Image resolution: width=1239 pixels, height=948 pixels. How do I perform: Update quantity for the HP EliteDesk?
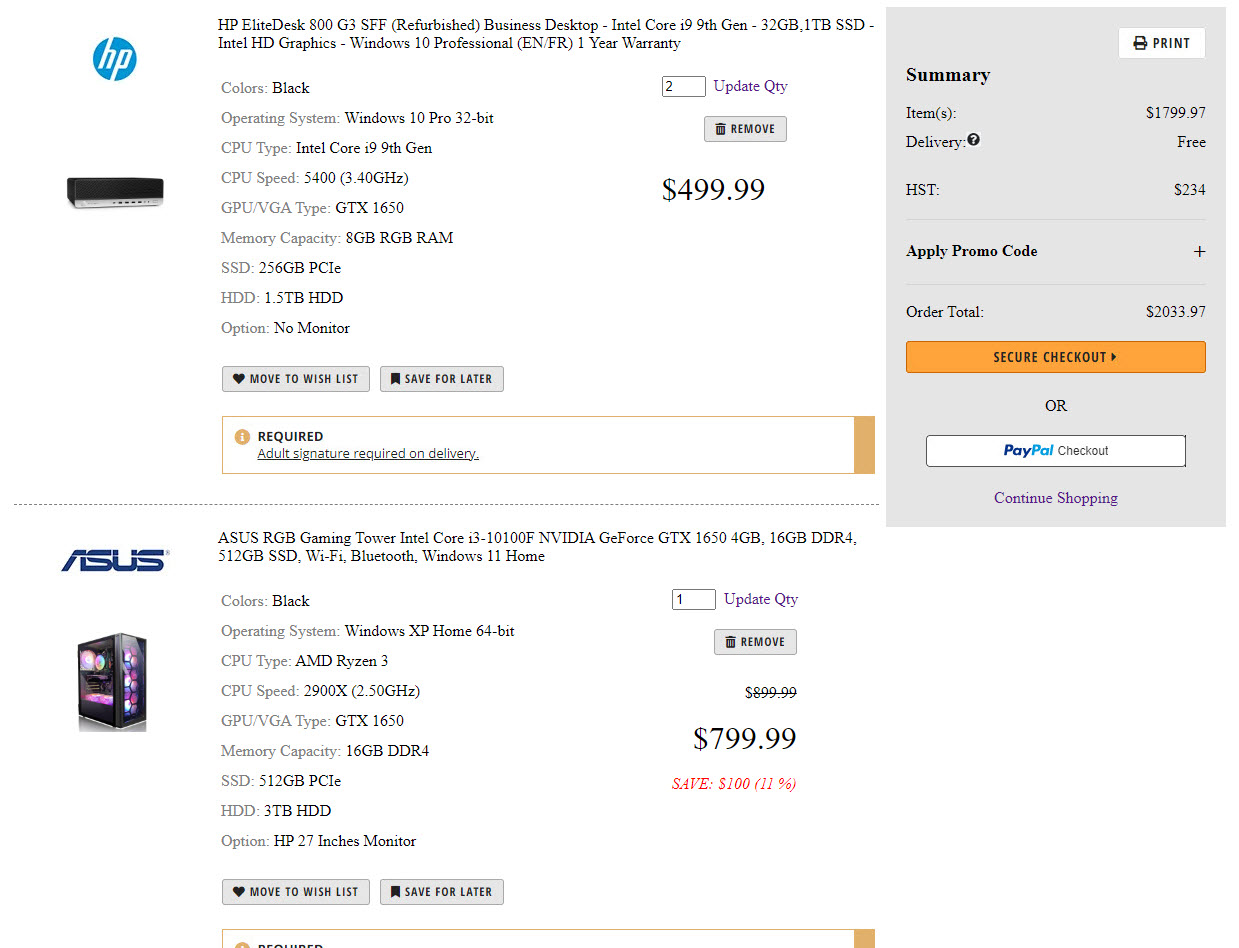(750, 86)
